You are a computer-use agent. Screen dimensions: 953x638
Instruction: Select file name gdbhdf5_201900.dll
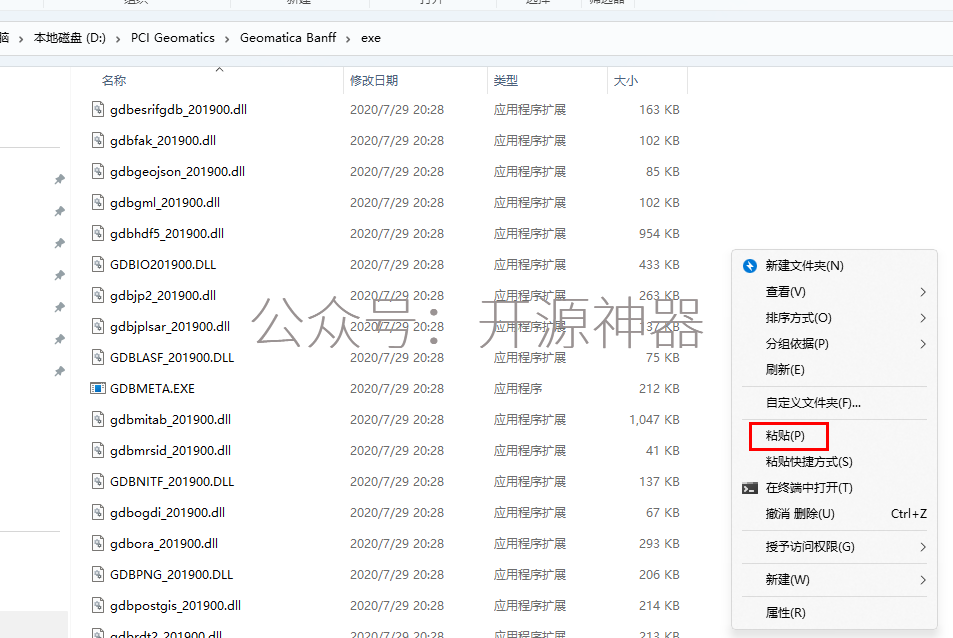167,233
